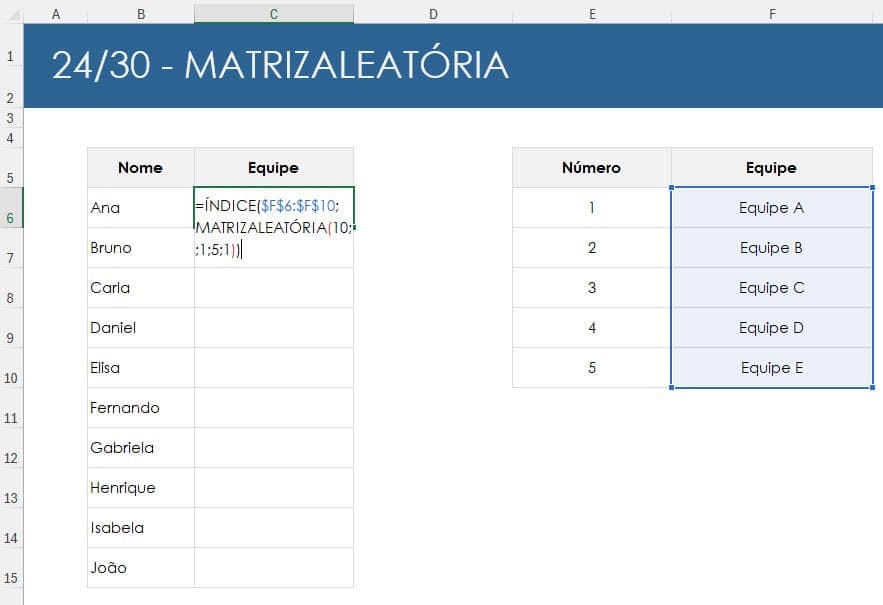Select the entire column F header
Image resolution: width=883 pixels, height=605 pixels.
coord(772,13)
